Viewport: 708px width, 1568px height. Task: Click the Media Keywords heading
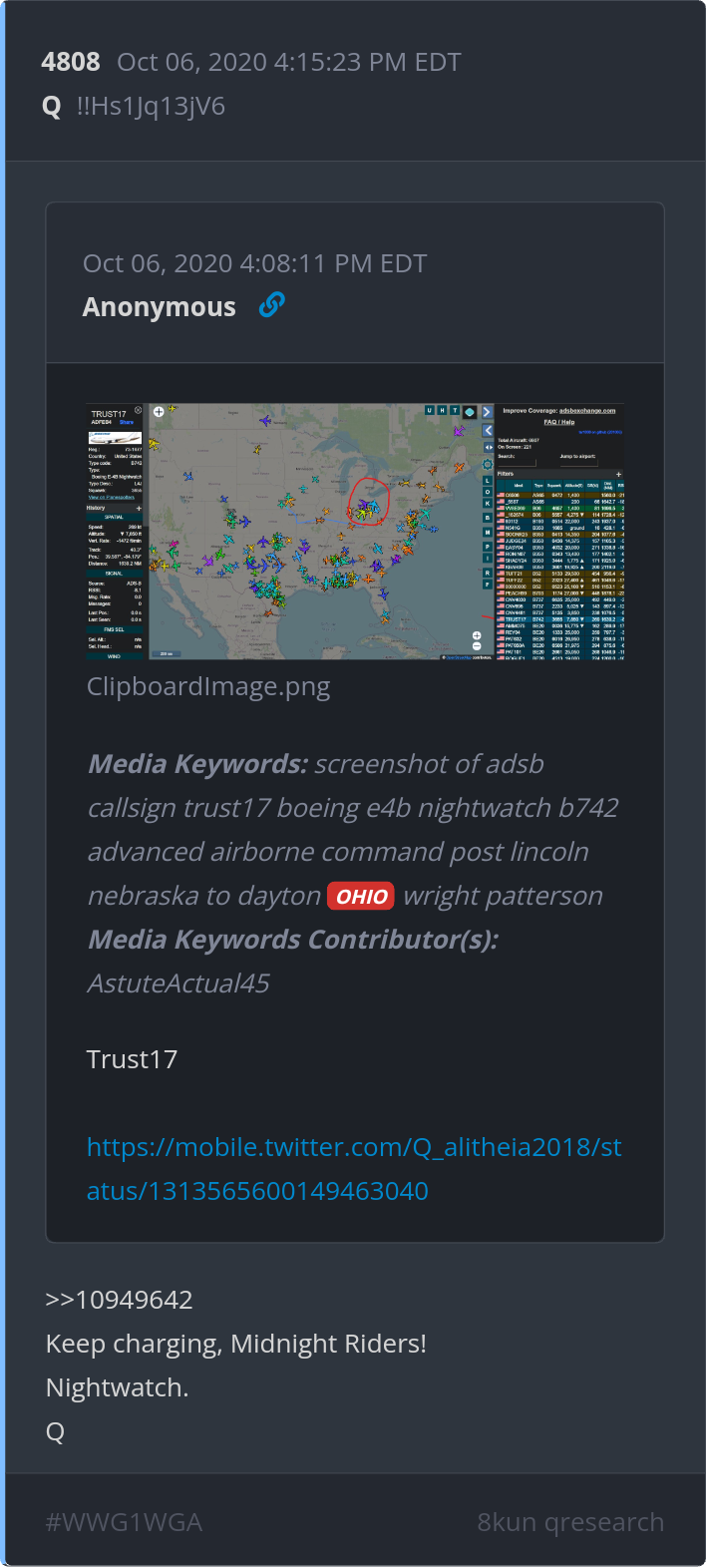pos(197,764)
